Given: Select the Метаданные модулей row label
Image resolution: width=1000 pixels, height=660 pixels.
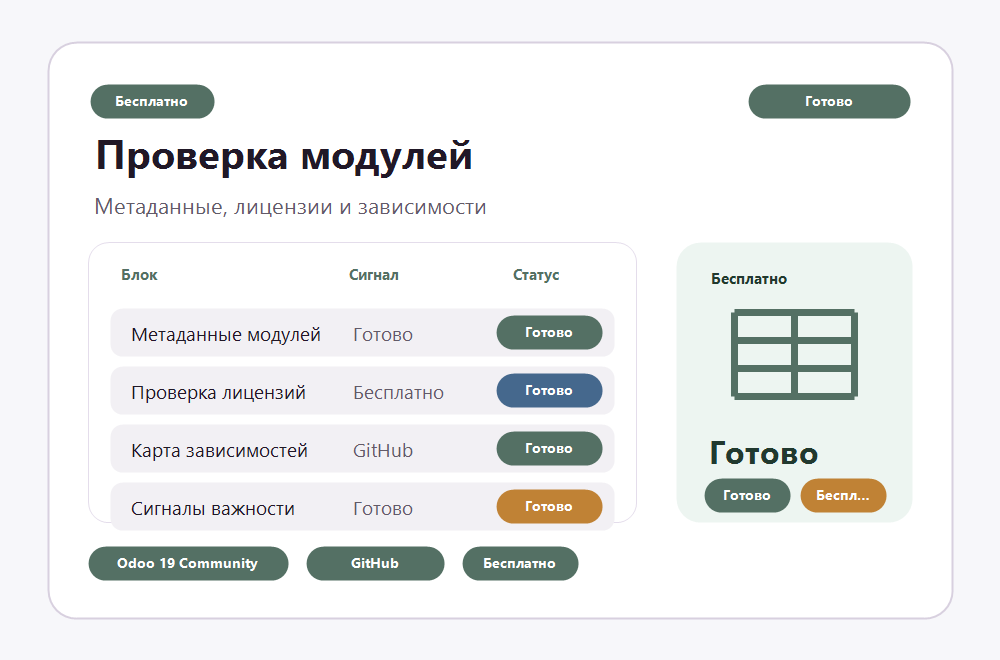Looking at the screenshot, I should 226,335.
